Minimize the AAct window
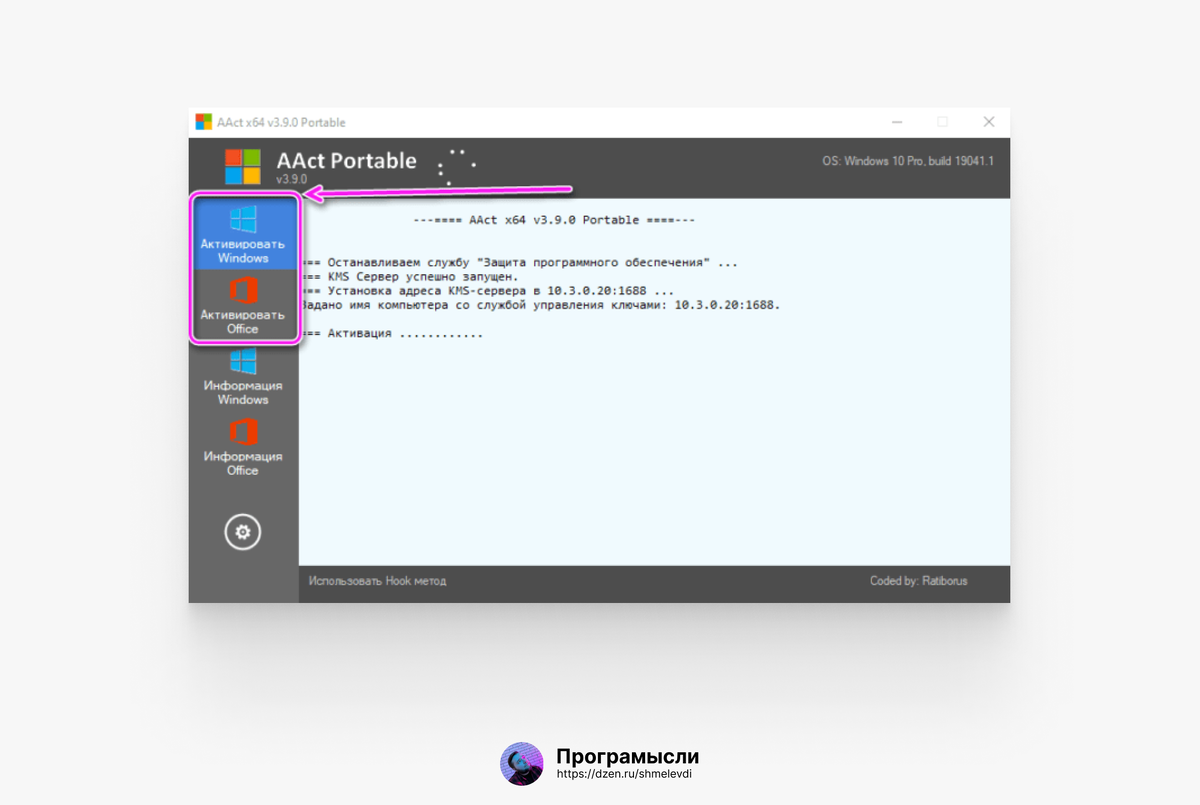Image resolution: width=1200 pixels, height=805 pixels. 895,122
